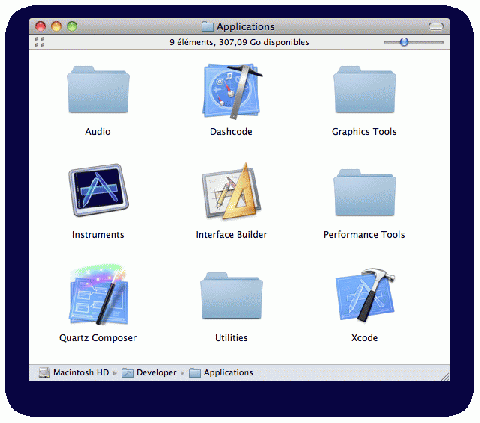This screenshot has width=480, height=423.
Task: Click the Macintosh HD path item
Action: (74, 372)
